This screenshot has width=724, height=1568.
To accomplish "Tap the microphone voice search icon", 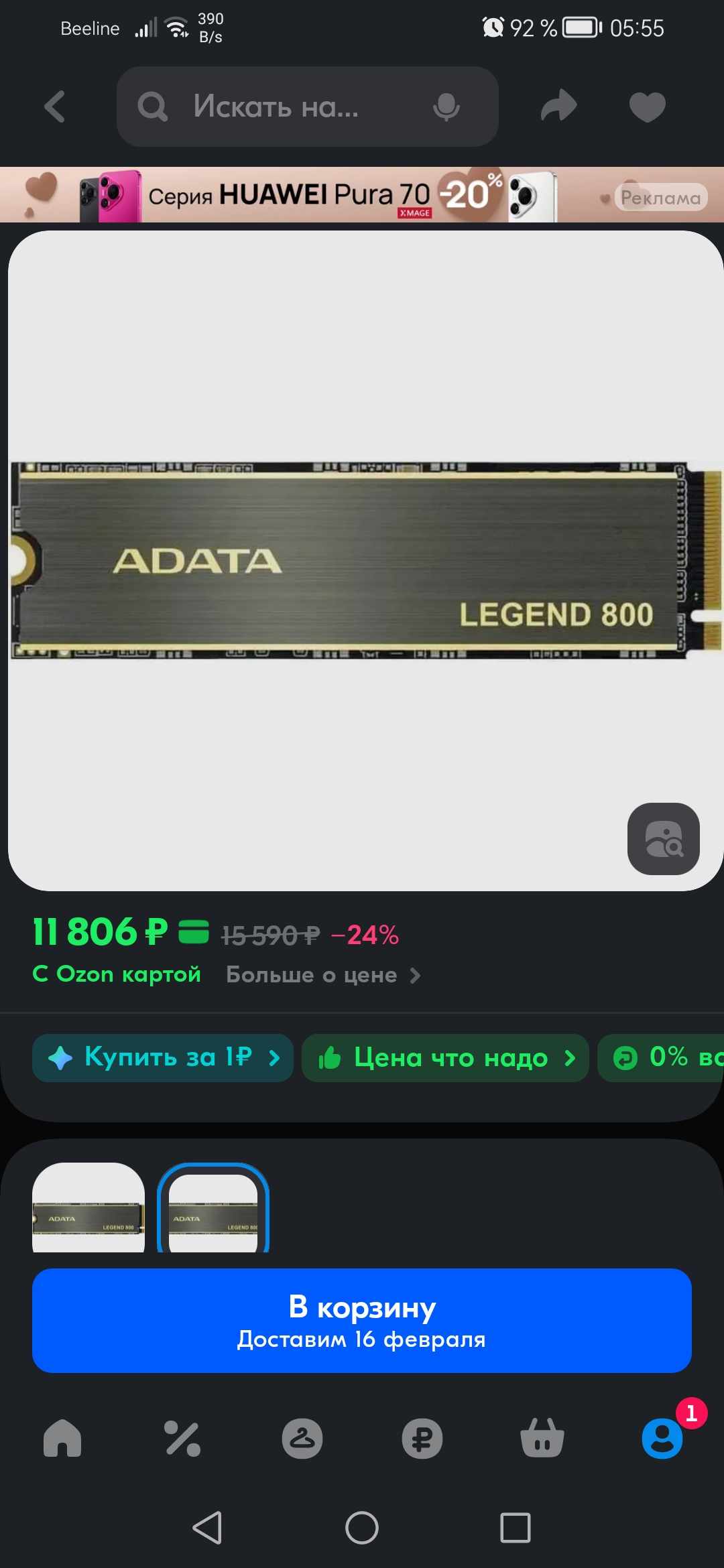I will pyautogui.click(x=446, y=107).
